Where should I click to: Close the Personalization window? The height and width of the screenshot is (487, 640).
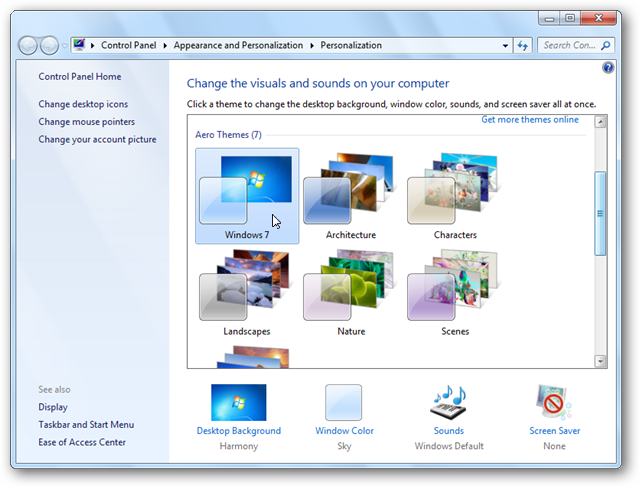598,18
